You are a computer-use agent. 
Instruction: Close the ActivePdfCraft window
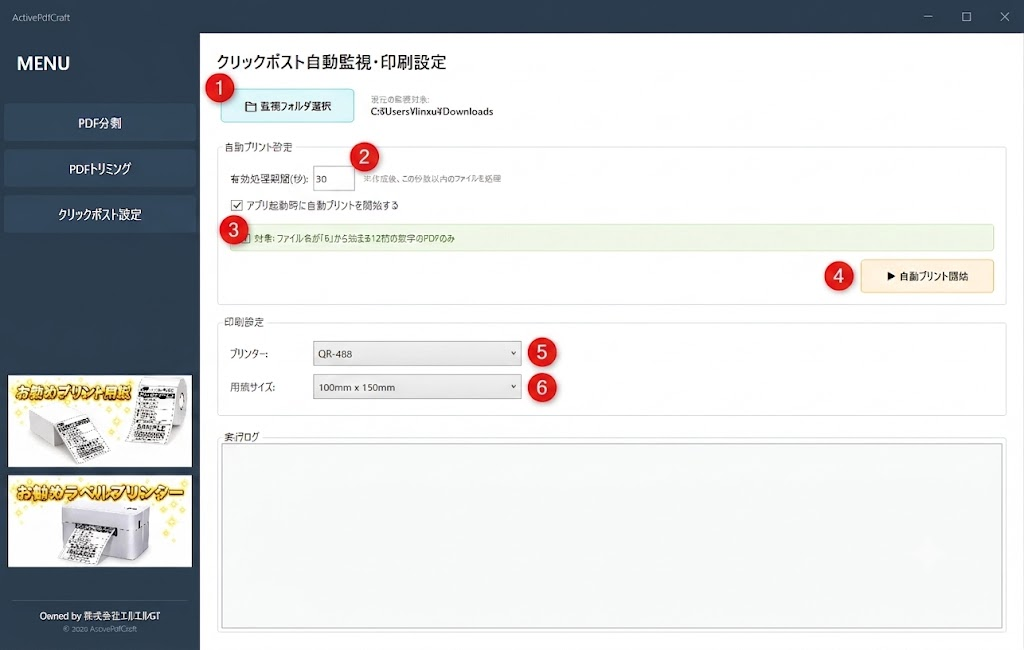[x=1004, y=16]
